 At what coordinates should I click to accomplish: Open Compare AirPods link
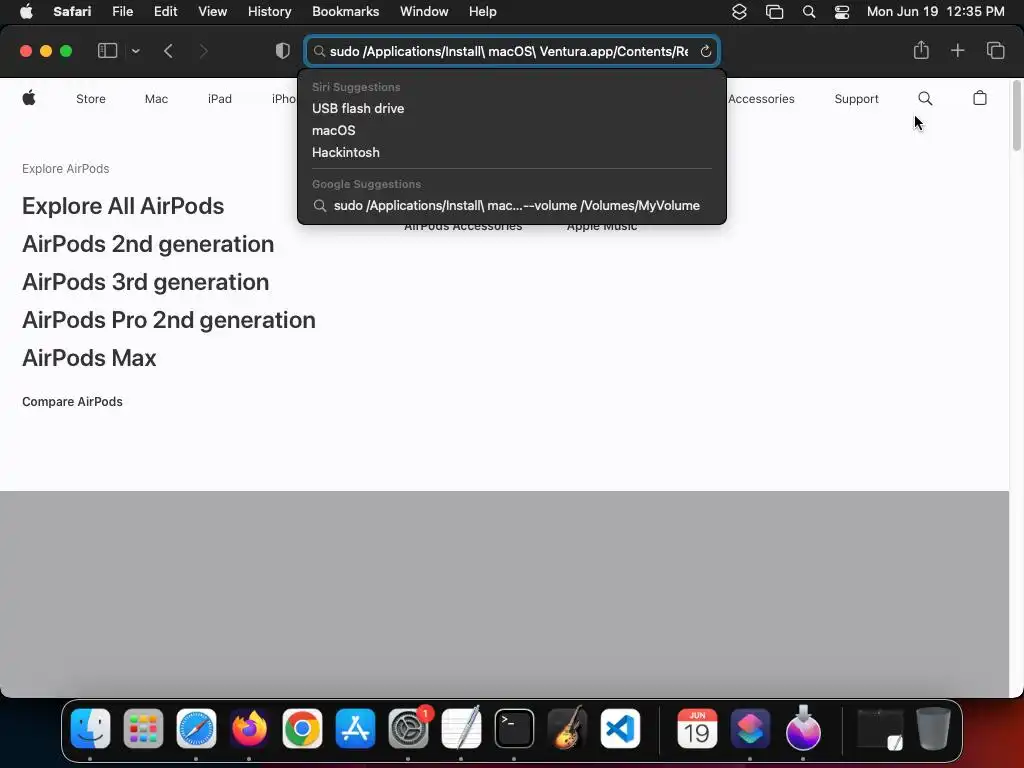[72, 402]
